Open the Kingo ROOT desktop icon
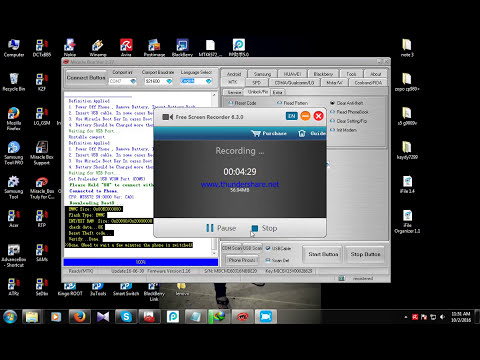Viewport: 480px width, 360px height. pos(70,290)
